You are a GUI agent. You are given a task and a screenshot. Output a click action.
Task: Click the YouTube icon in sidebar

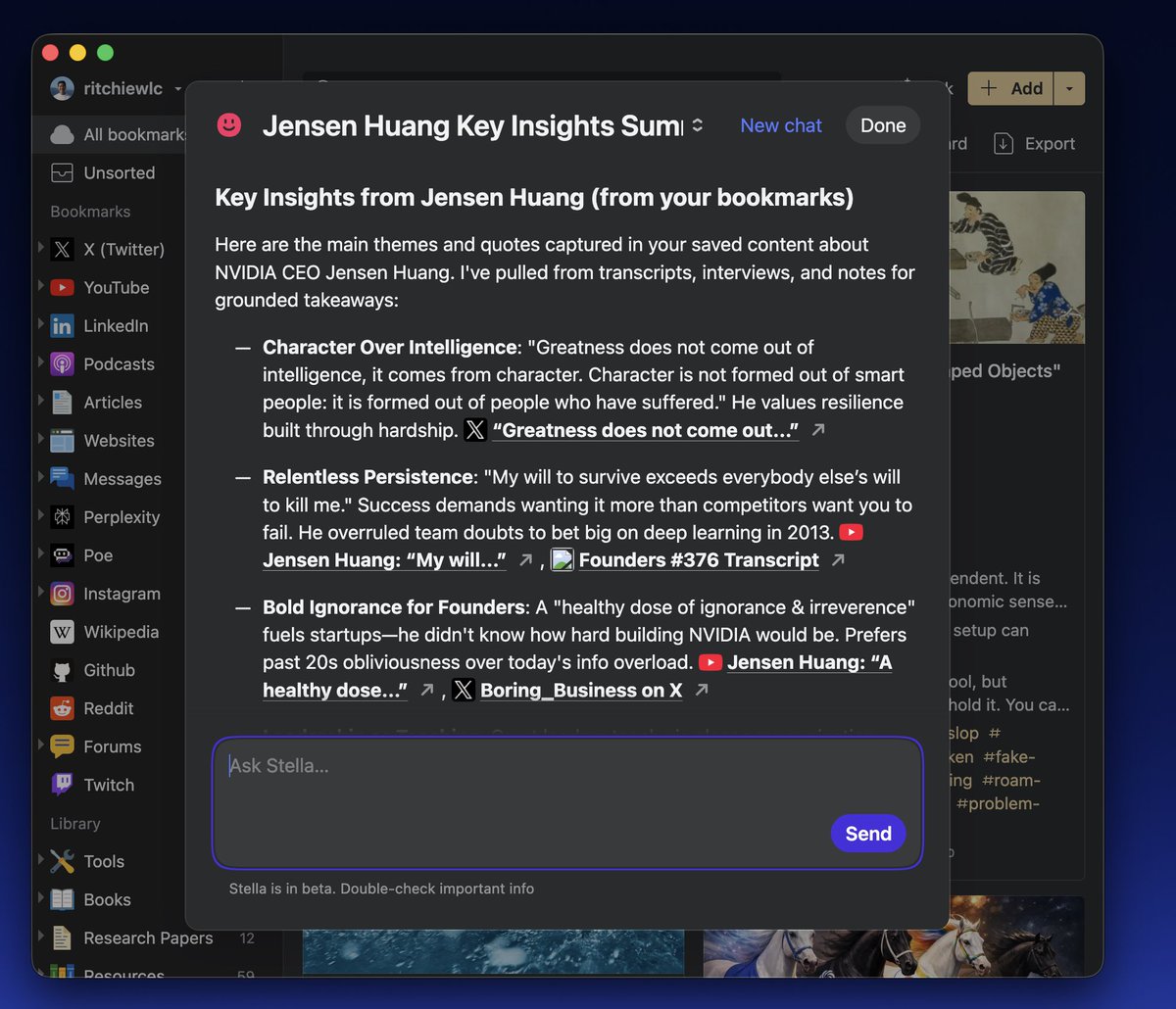(x=62, y=287)
